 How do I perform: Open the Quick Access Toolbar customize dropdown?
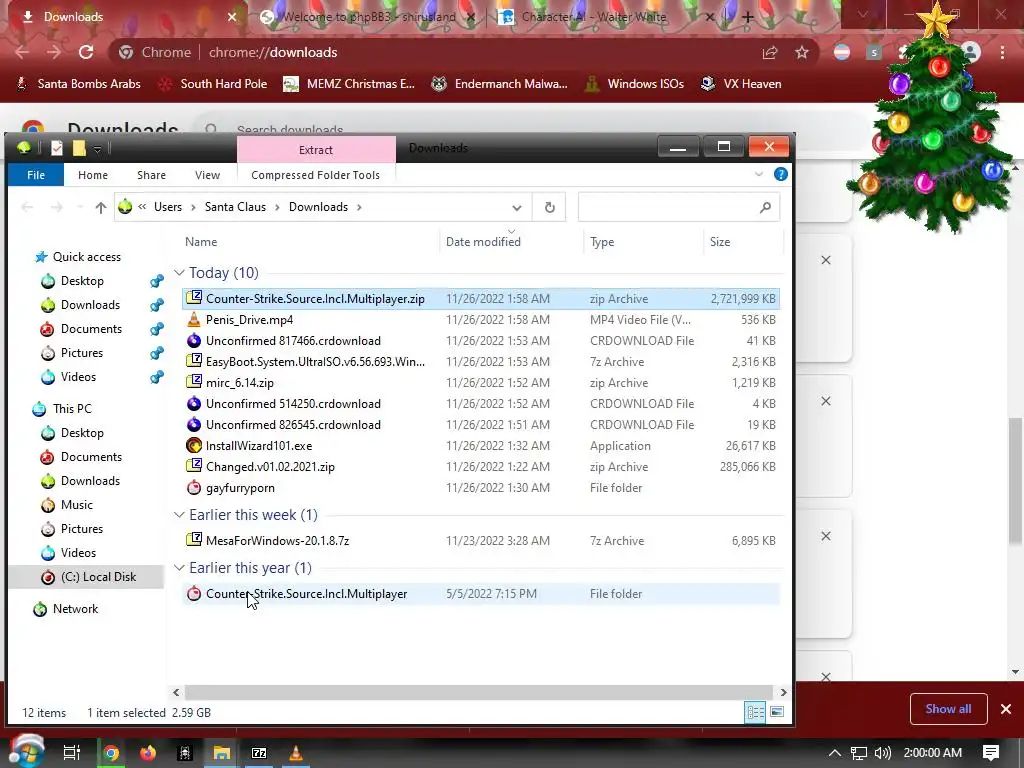point(97,150)
